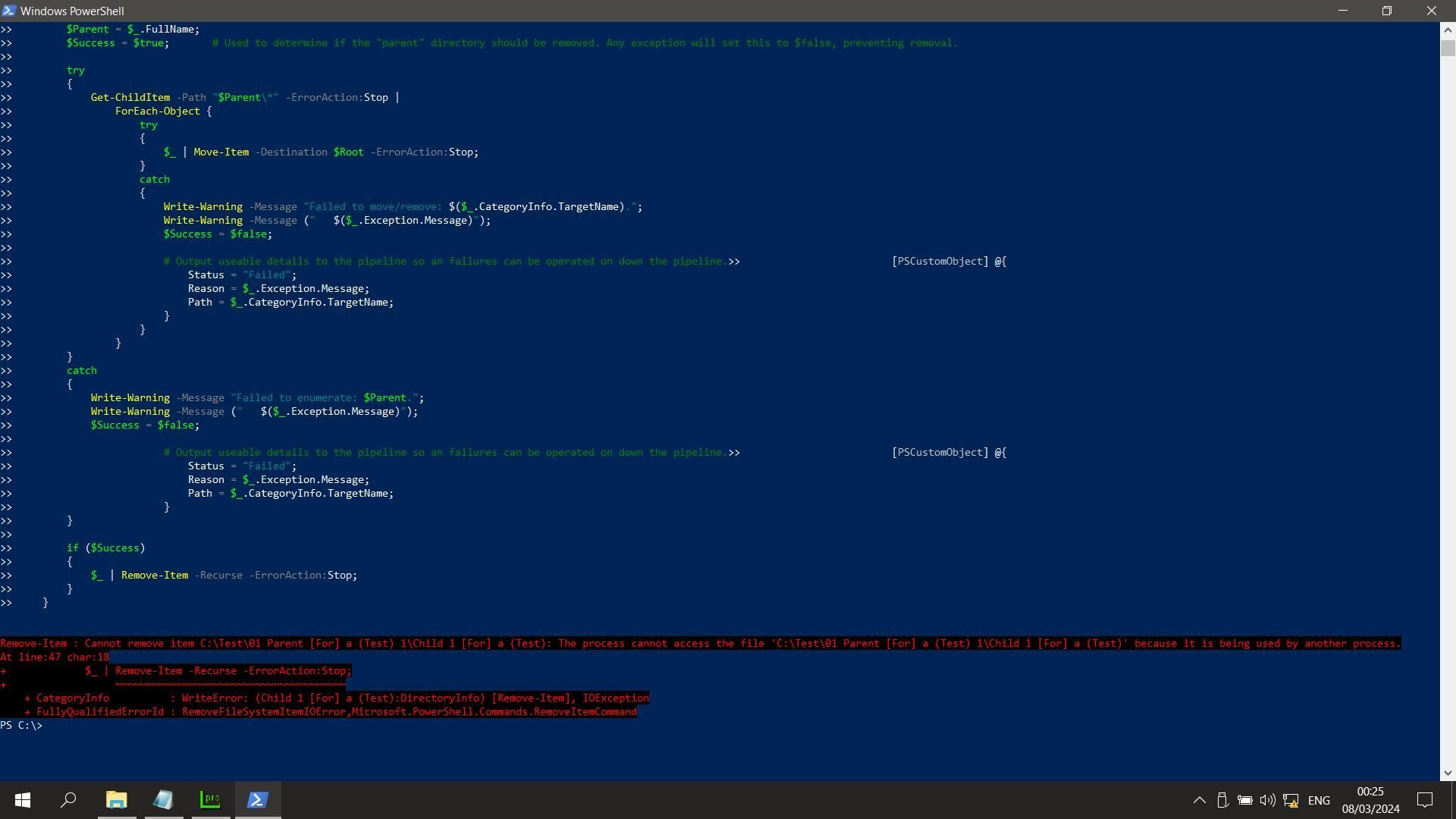The image size is (1456, 819).
Task: Open the notification action center
Action: [1425, 800]
